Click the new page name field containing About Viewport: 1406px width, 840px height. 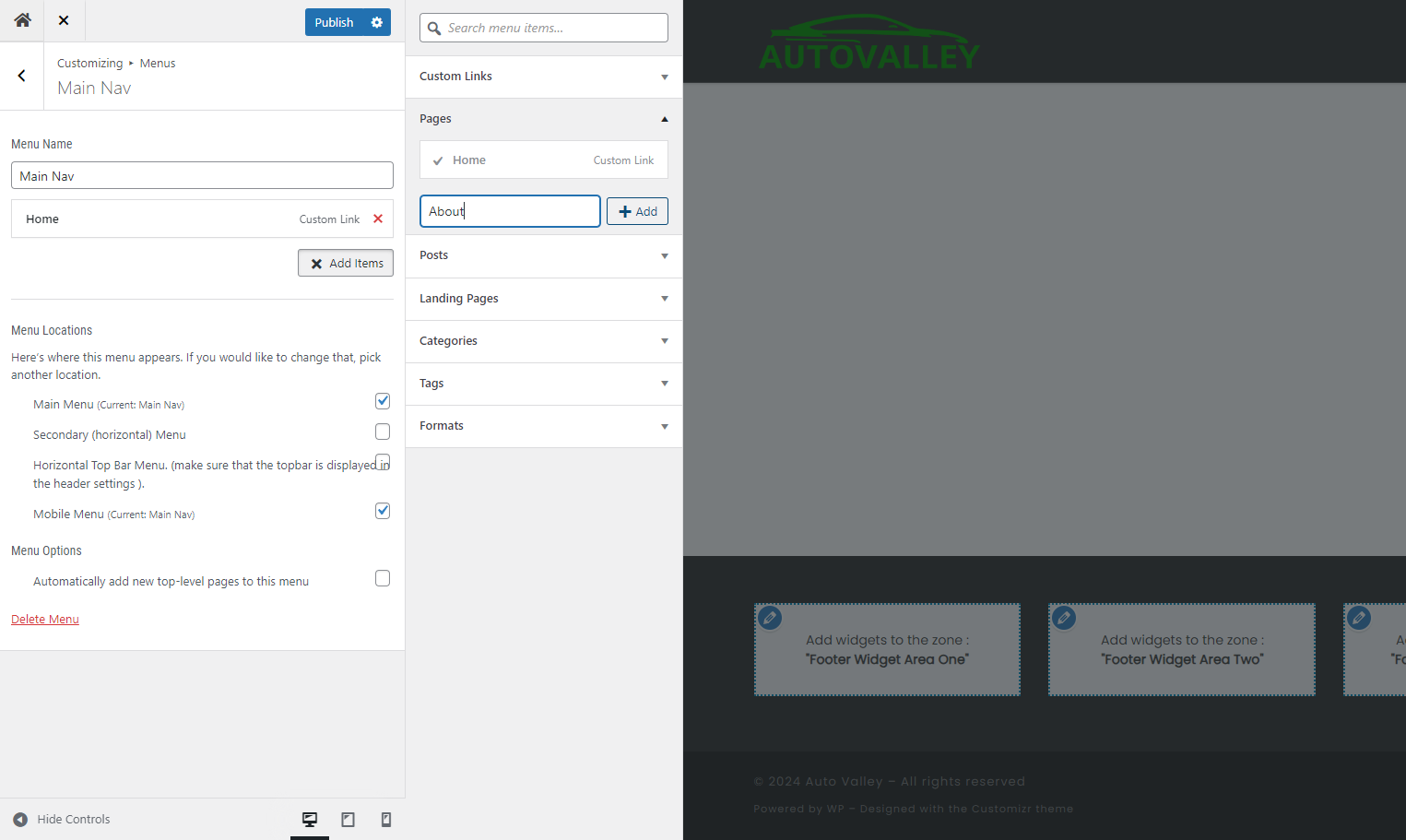(x=510, y=211)
